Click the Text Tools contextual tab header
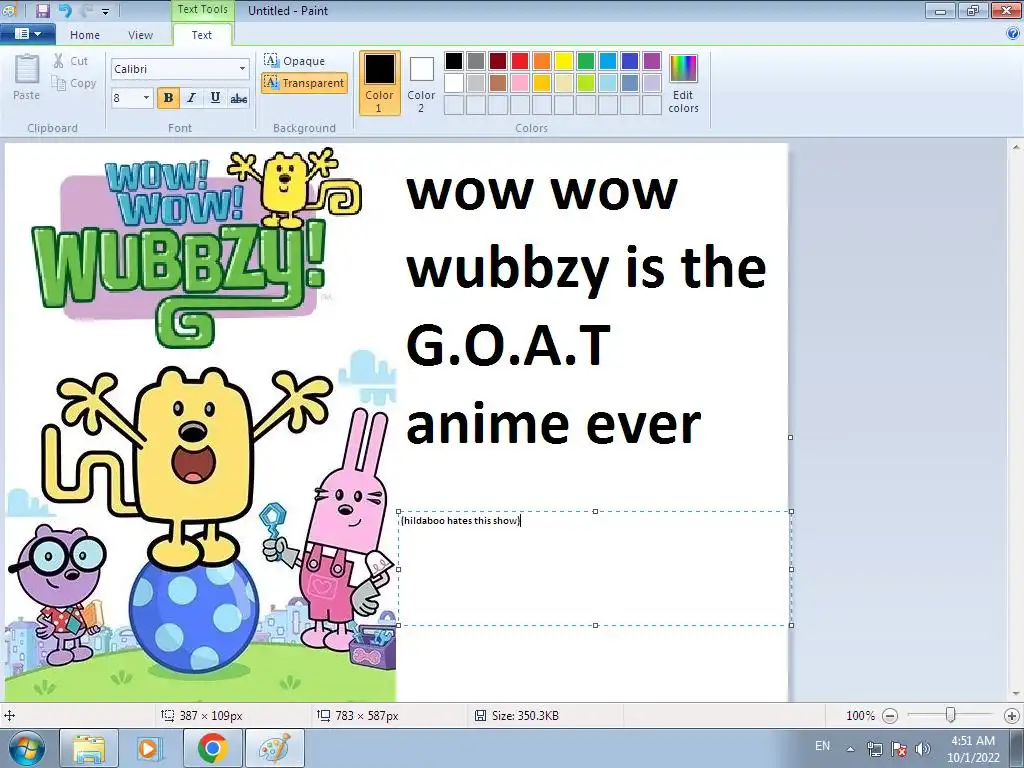Viewport: 1024px width, 768px height. [x=202, y=9]
